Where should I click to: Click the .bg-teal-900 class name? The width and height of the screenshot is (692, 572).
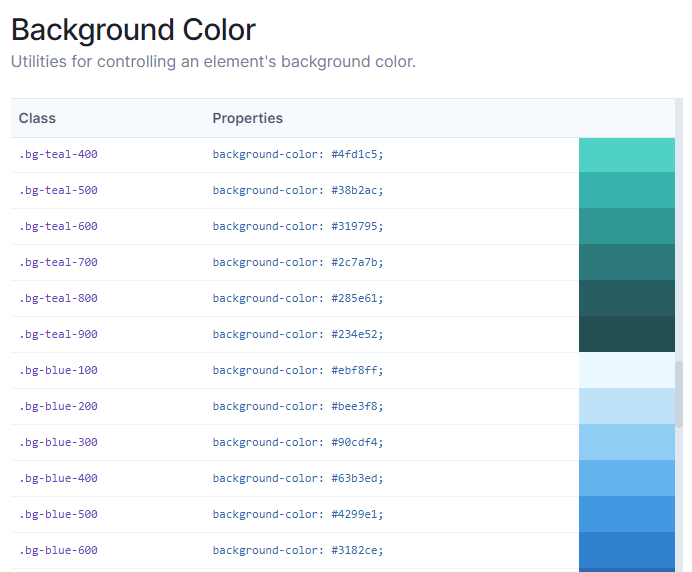point(58,334)
